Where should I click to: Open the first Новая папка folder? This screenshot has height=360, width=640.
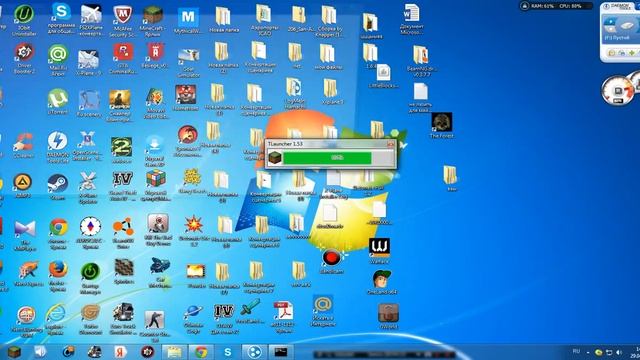coord(223,17)
